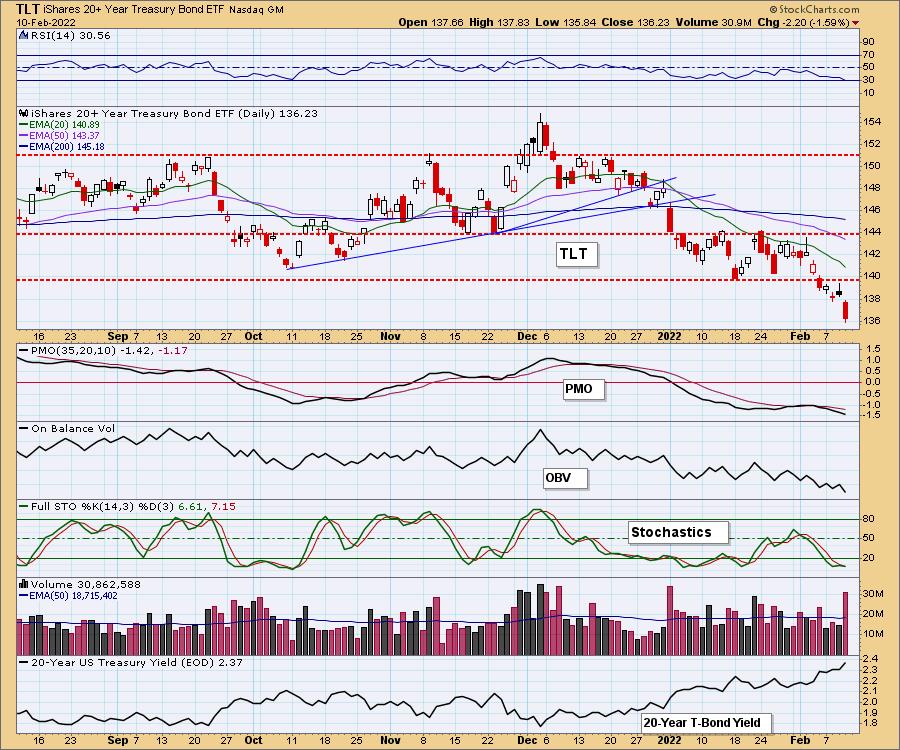This screenshot has height=750, width=900.
Task: Click the RSI(14) 30.56 indicator label
Action: click(71, 35)
